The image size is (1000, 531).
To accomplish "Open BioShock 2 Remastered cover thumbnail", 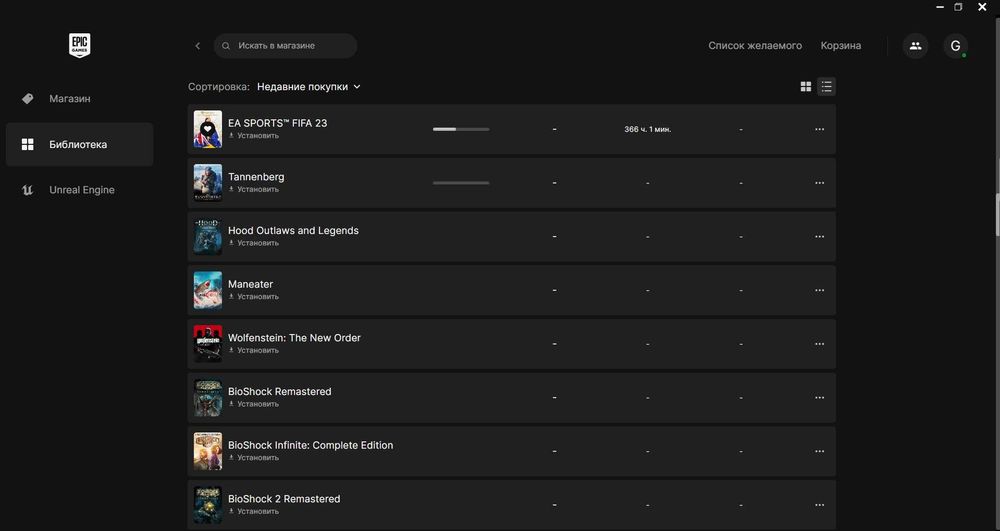I will 208,505.
